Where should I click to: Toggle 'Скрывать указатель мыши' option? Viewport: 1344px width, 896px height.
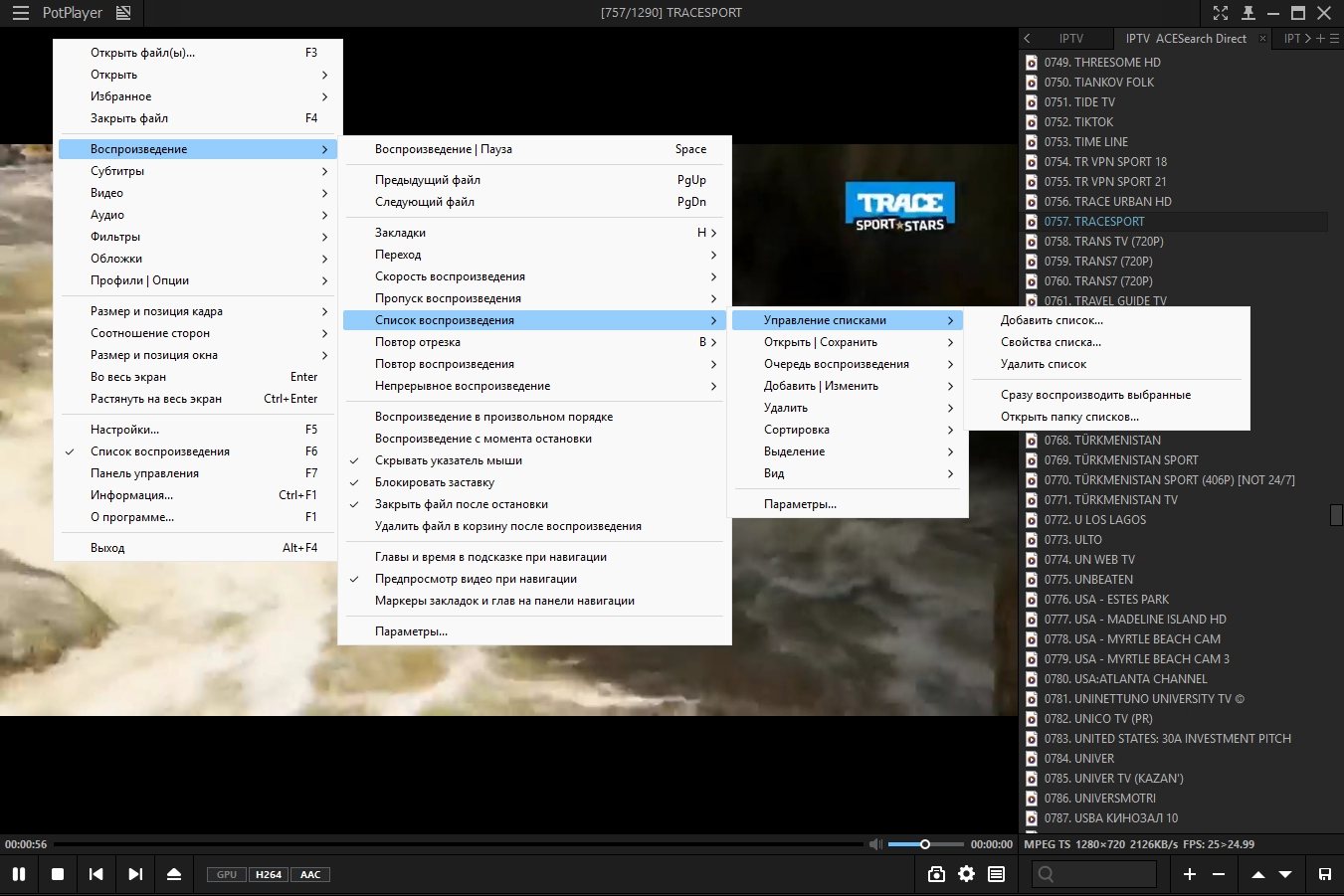448,460
